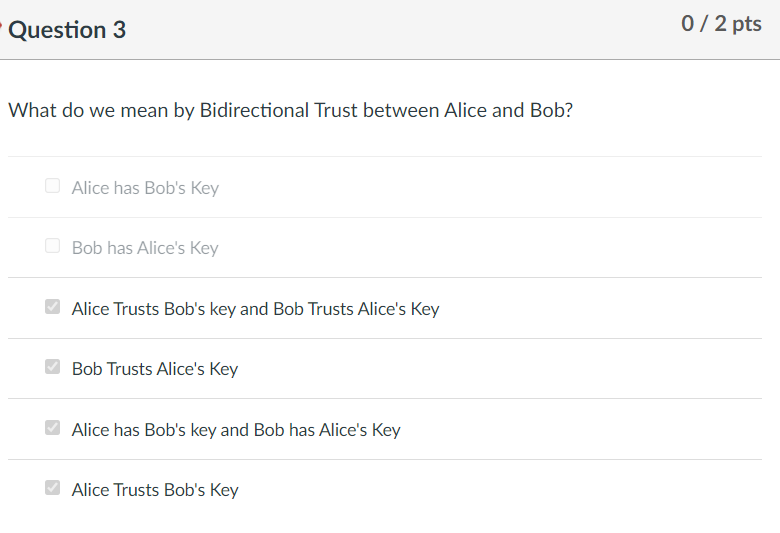Viewport: 780px width, 533px height.
Task: Click the word 'Trust' in the question prompt
Action: [336, 110]
